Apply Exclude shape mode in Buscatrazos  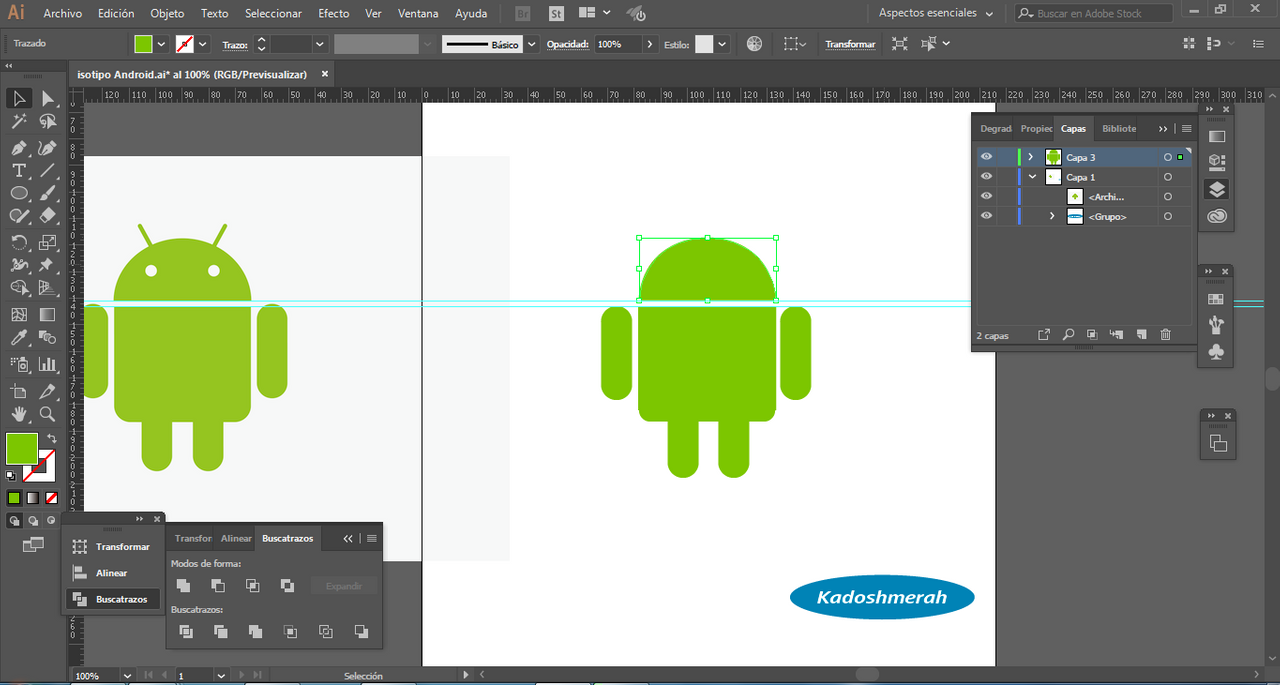pyautogui.click(x=287, y=585)
